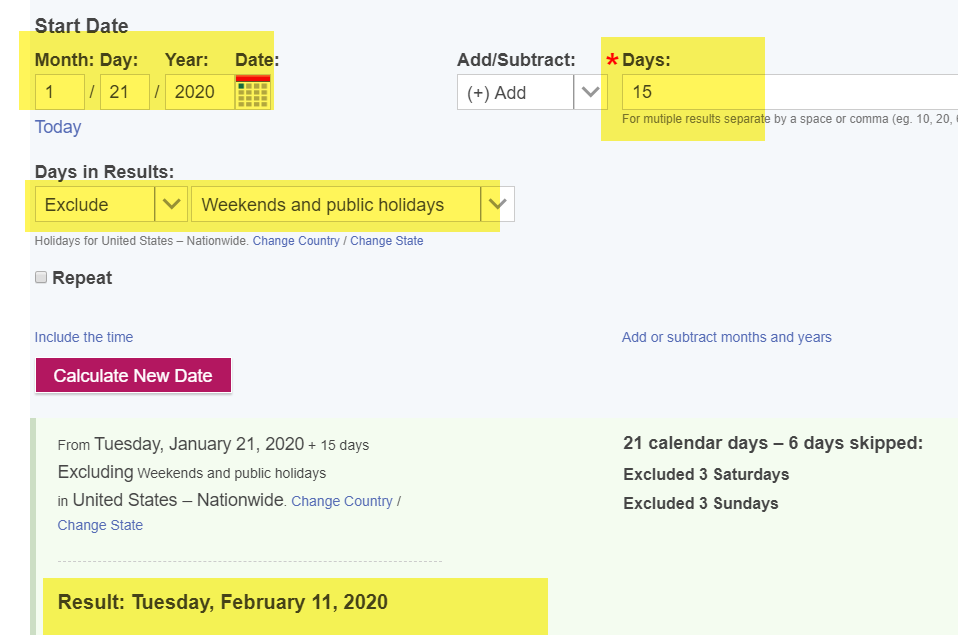Image resolution: width=958 pixels, height=635 pixels.
Task: Click the Calculate New Date button
Action: pyautogui.click(x=133, y=375)
